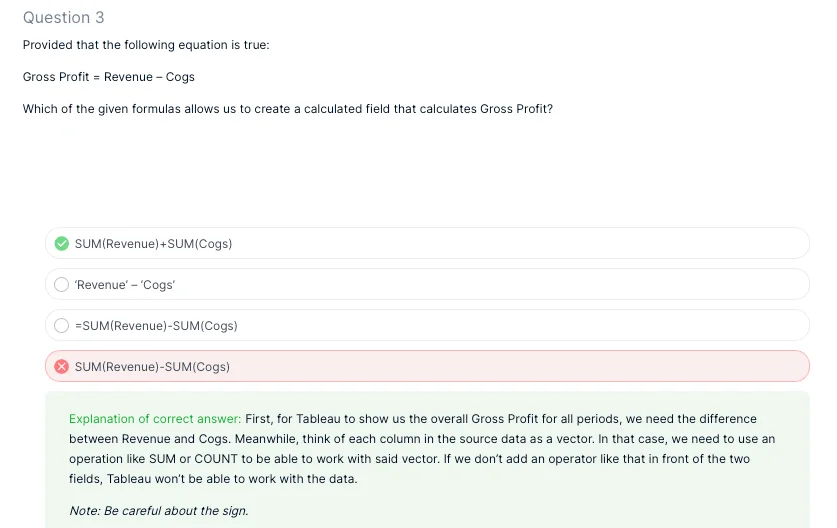Viewport: 837px width, 528px height.
Task: Click the 'Which of the given formulas' question text
Action: point(288,109)
